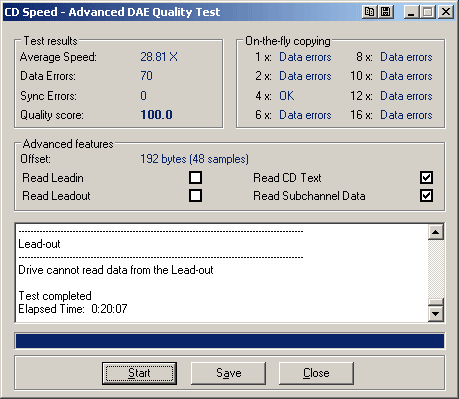This screenshot has width=459, height=399.
Task: Close the window using the title bar X
Action: click(x=446, y=12)
